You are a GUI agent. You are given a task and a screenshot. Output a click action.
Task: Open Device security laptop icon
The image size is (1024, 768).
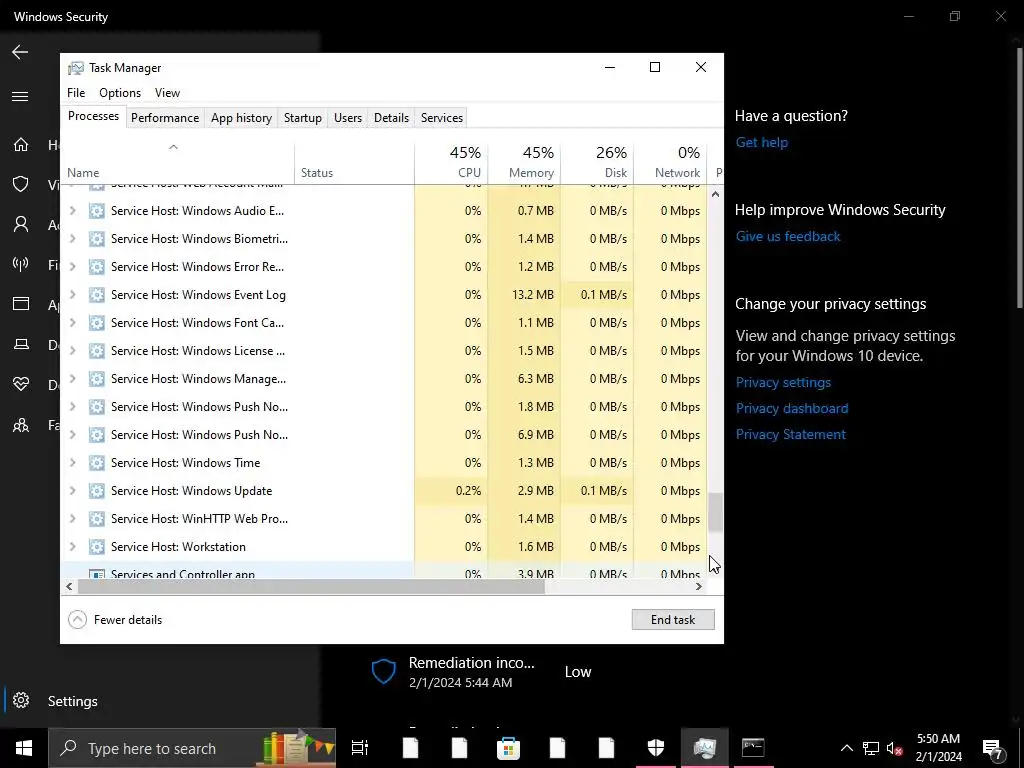[21, 344]
